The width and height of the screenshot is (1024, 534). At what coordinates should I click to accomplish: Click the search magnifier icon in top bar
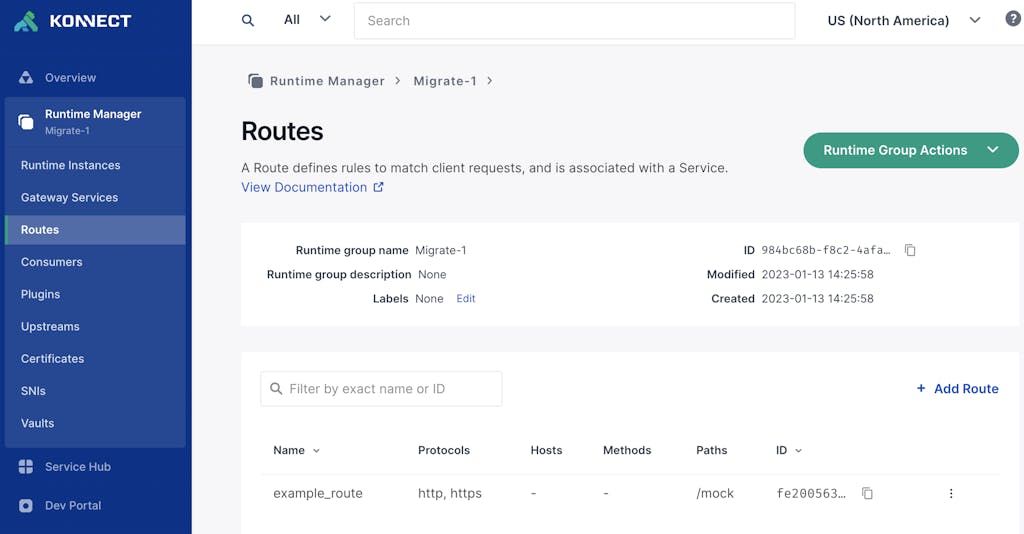click(248, 20)
